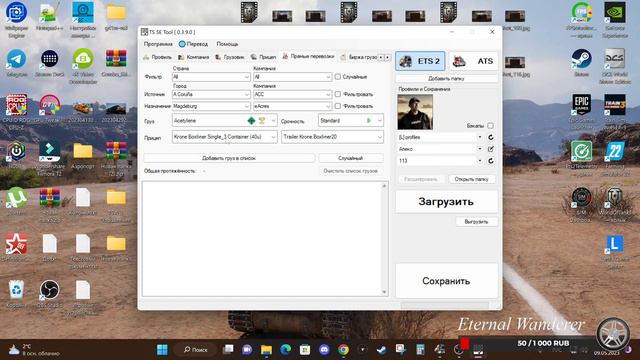The image size is (640, 360).
Task: Check Фильтровать in the Назначение row
Action: click(338, 106)
